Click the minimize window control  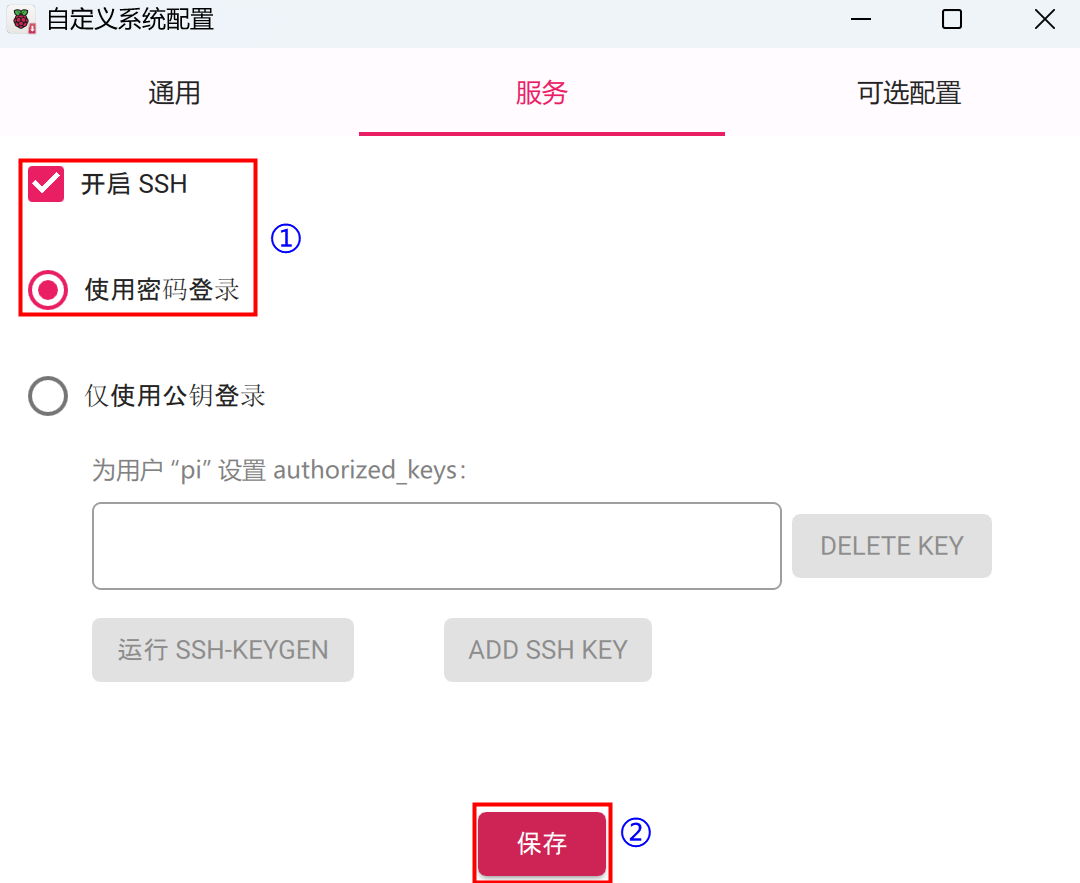pos(860,19)
